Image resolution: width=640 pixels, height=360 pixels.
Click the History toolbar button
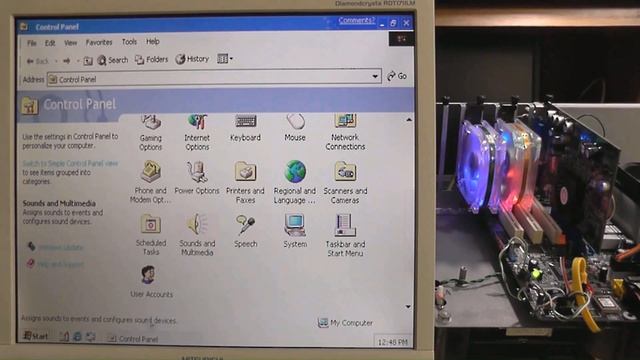click(x=192, y=59)
